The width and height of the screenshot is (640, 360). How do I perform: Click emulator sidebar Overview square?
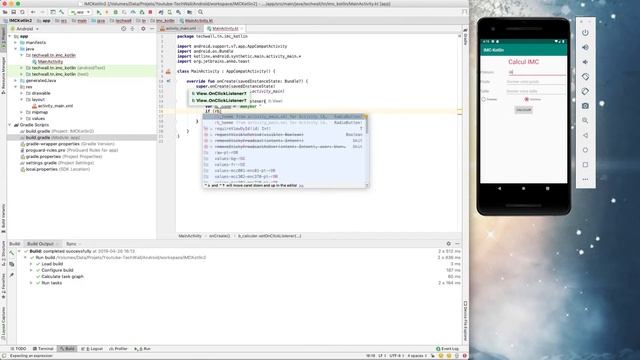(x=585, y=164)
